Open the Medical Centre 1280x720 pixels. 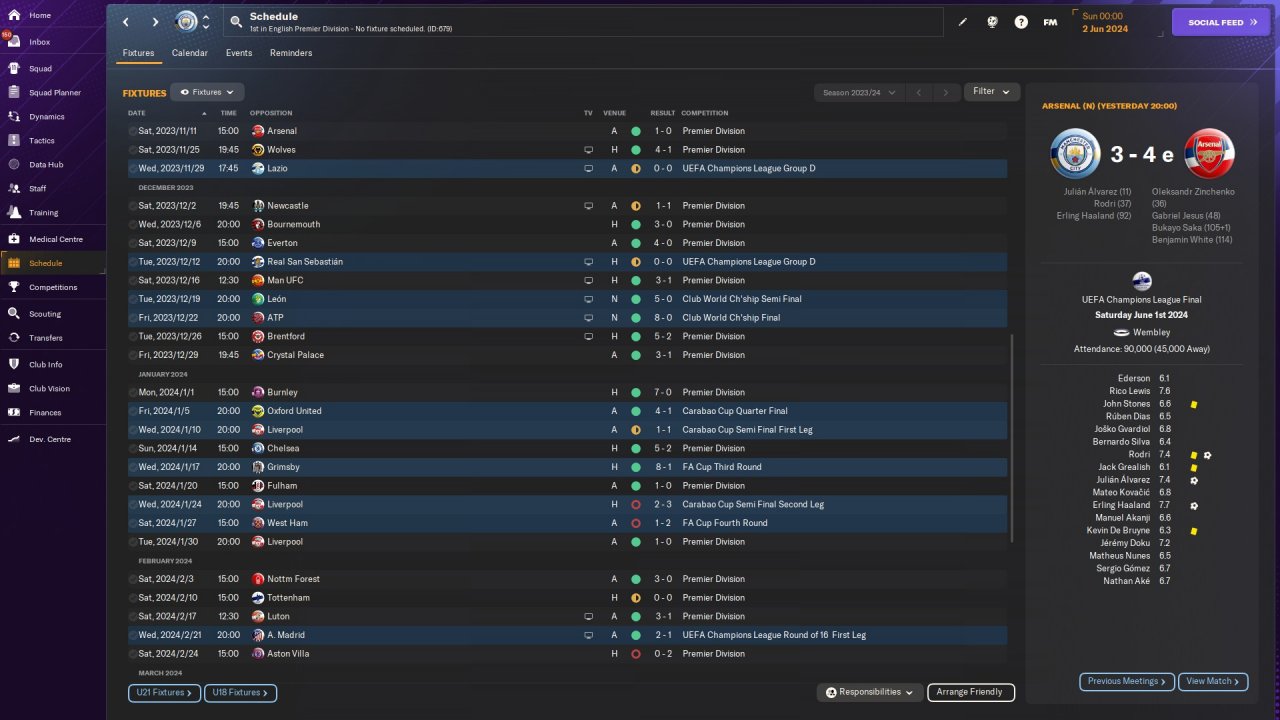click(55, 240)
